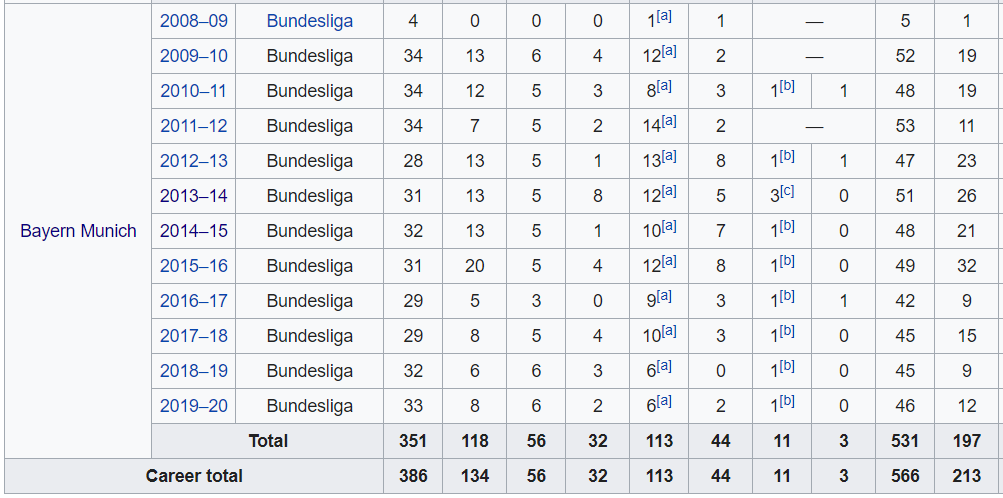This screenshot has width=1003, height=498.
Task: Open the 2019–20 season link
Action: 193,406
